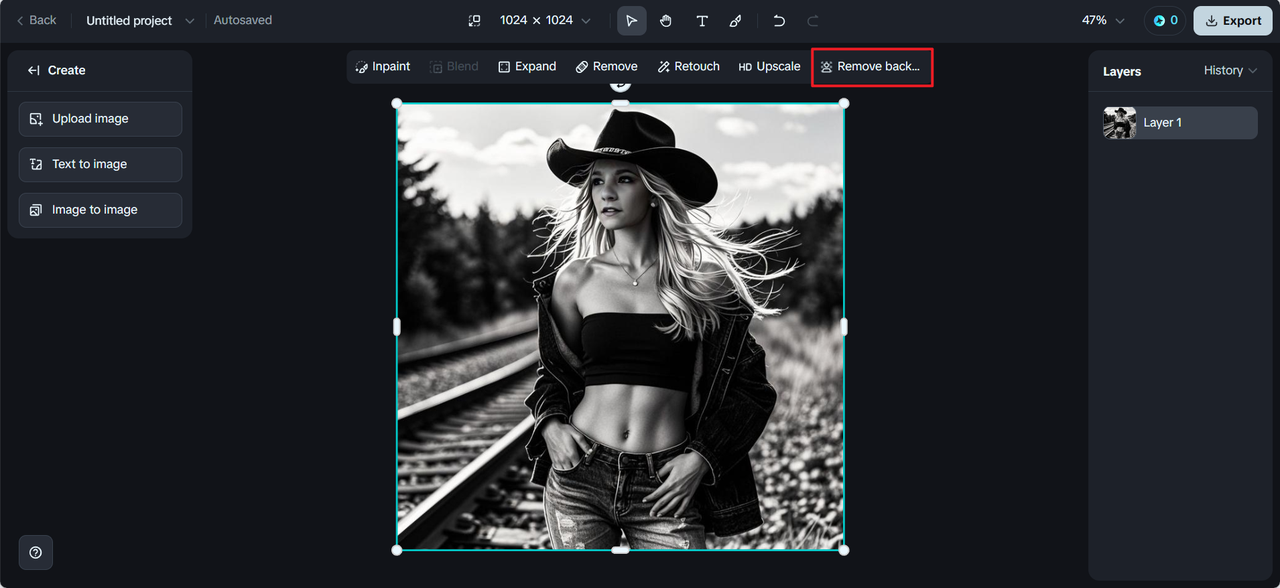Choose Upload image
Screen dimensions: 1280x588
[x=100, y=119]
